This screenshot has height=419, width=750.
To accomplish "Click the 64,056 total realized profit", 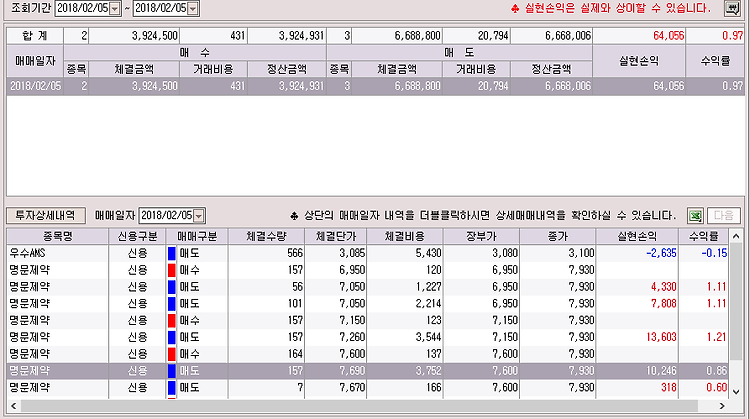I will pyautogui.click(x=669, y=36).
